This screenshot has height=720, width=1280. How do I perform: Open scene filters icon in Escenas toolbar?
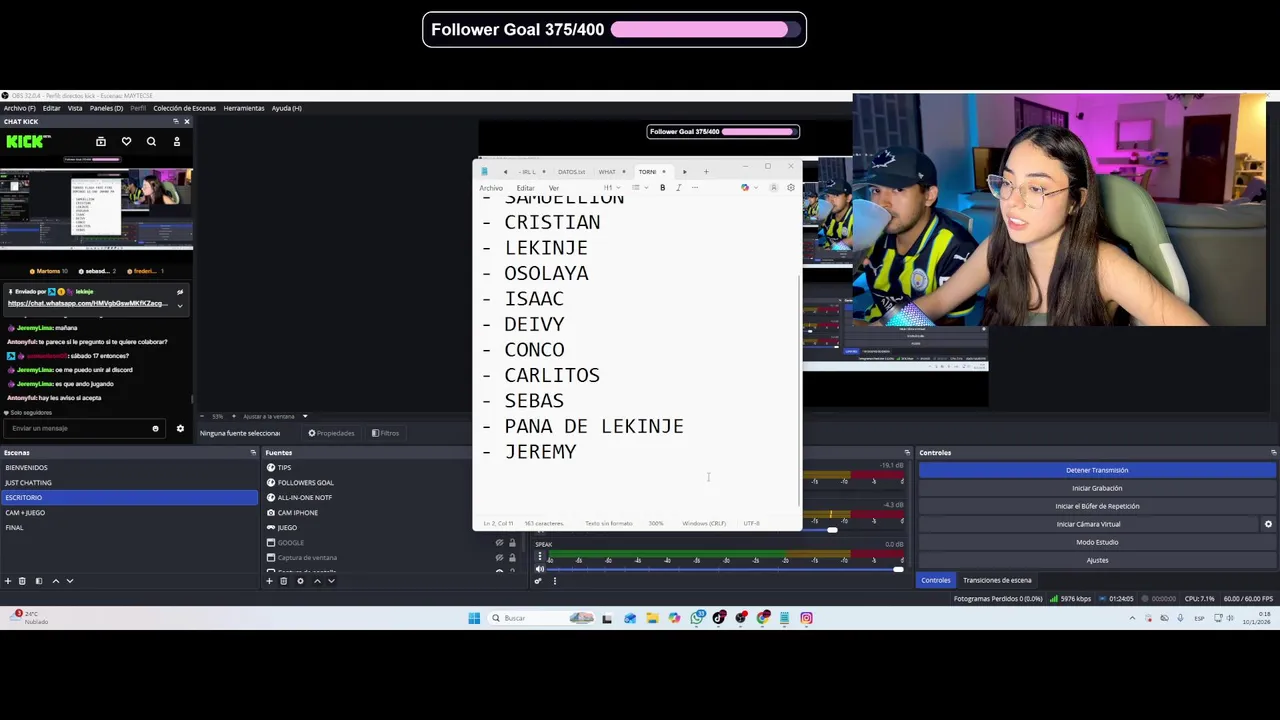coord(39,581)
